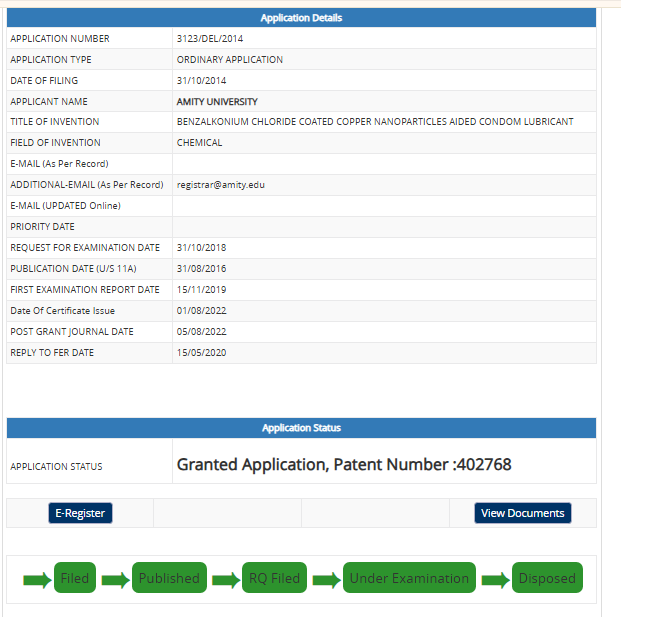Click the E-MAIL (UPDATED Online) label
The image size is (648, 617).
[65, 205]
